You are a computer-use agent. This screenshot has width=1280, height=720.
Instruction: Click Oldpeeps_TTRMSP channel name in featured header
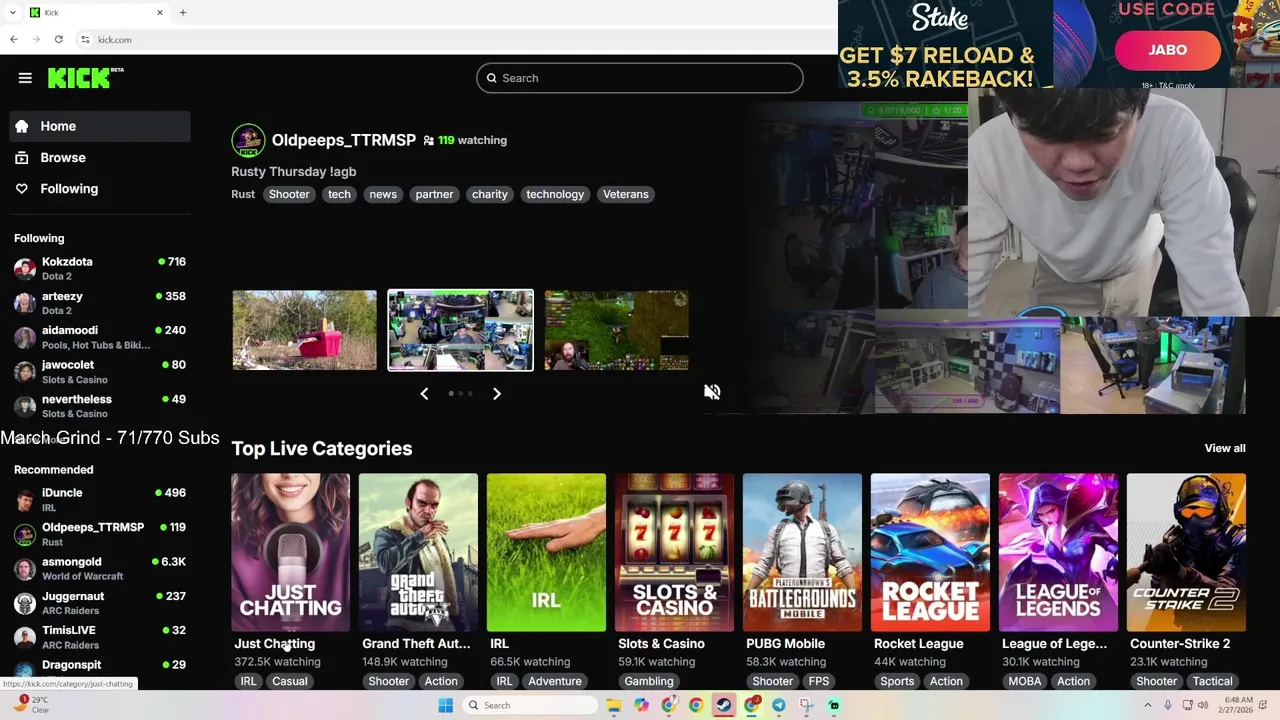pyautogui.click(x=344, y=141)
